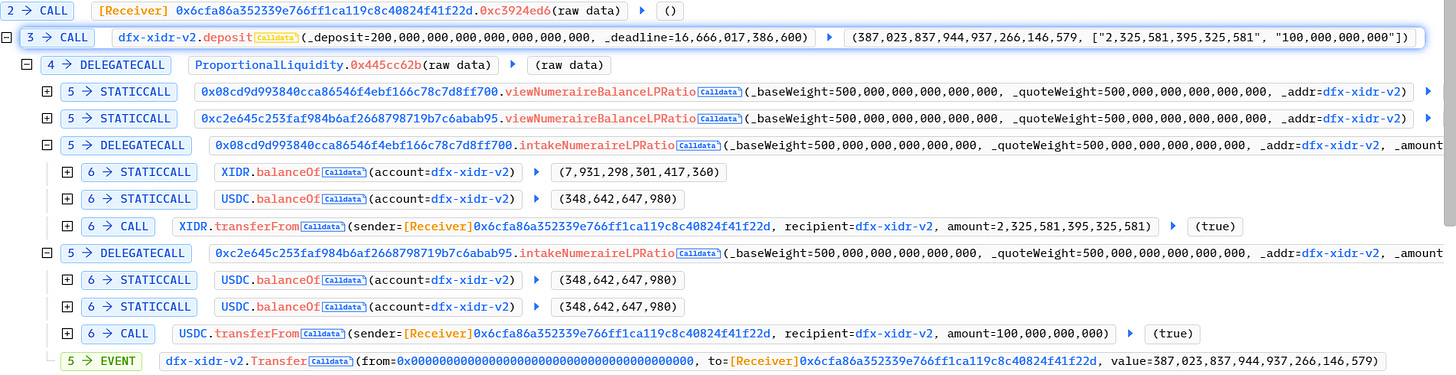Select the '4 → DELEGATECALL' badge
This screenshot has width=1456, height=375.
[107, 65]
